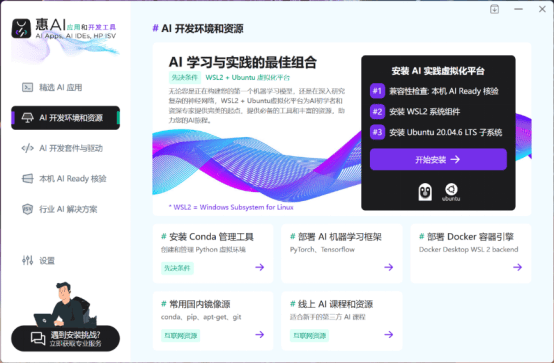Click arrow on 部署 Docker 容器引擎 card
554x363 pixels.
click(x=518, y=267)
